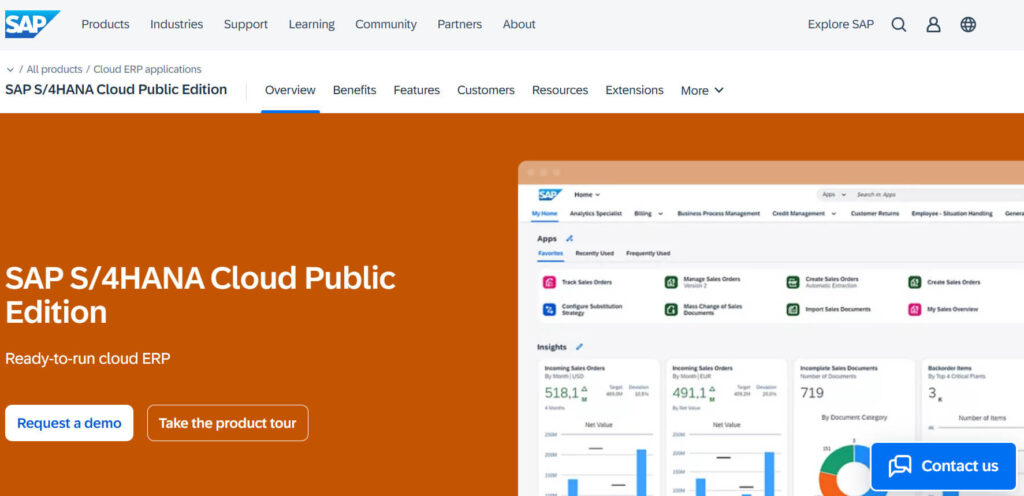Expand the More menu in product navigation
This screenshot has height=496, width=1024.
click(702, 91)
